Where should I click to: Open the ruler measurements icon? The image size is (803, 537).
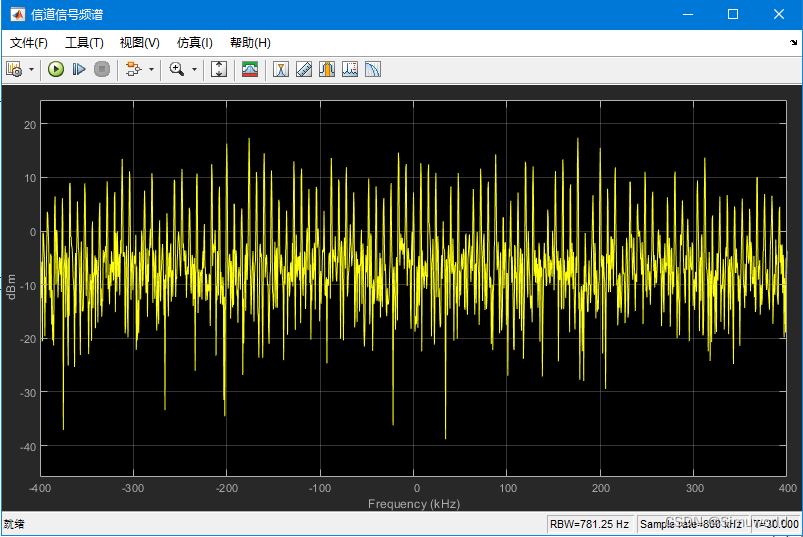point(304,69)
